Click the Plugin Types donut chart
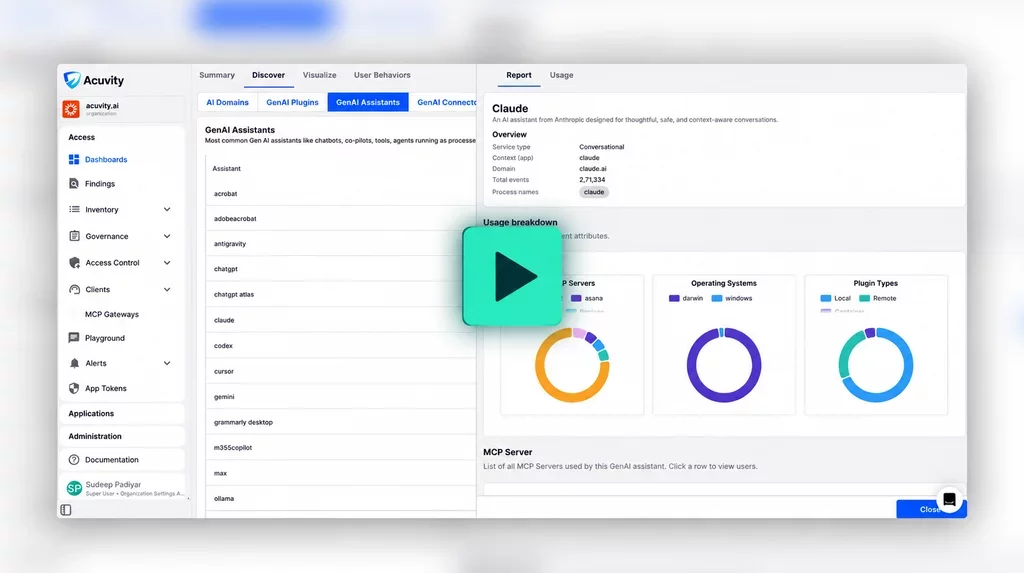This screenshot has width=1024, height=573. tap(875, 365)
